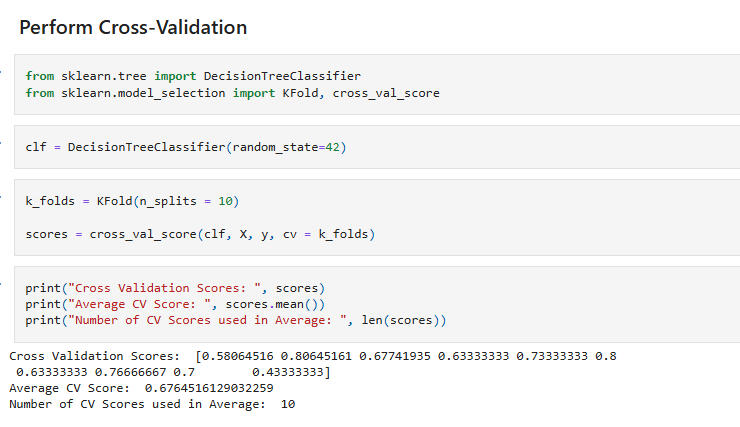740x427 pixels.
Task: Click the clf DecisionTreeClassifier assignment cell
Action: 186,147
